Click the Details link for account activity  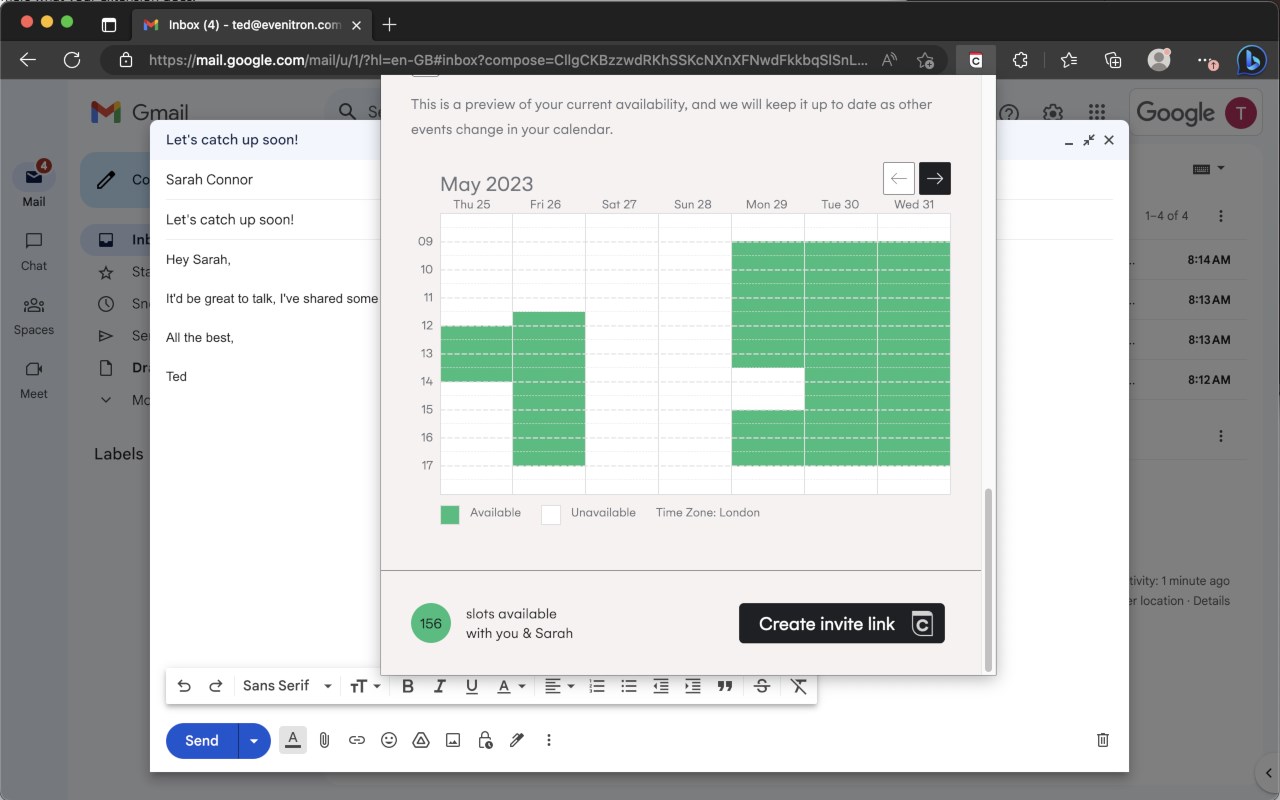pyautogui.click(x=1211, y=601)
